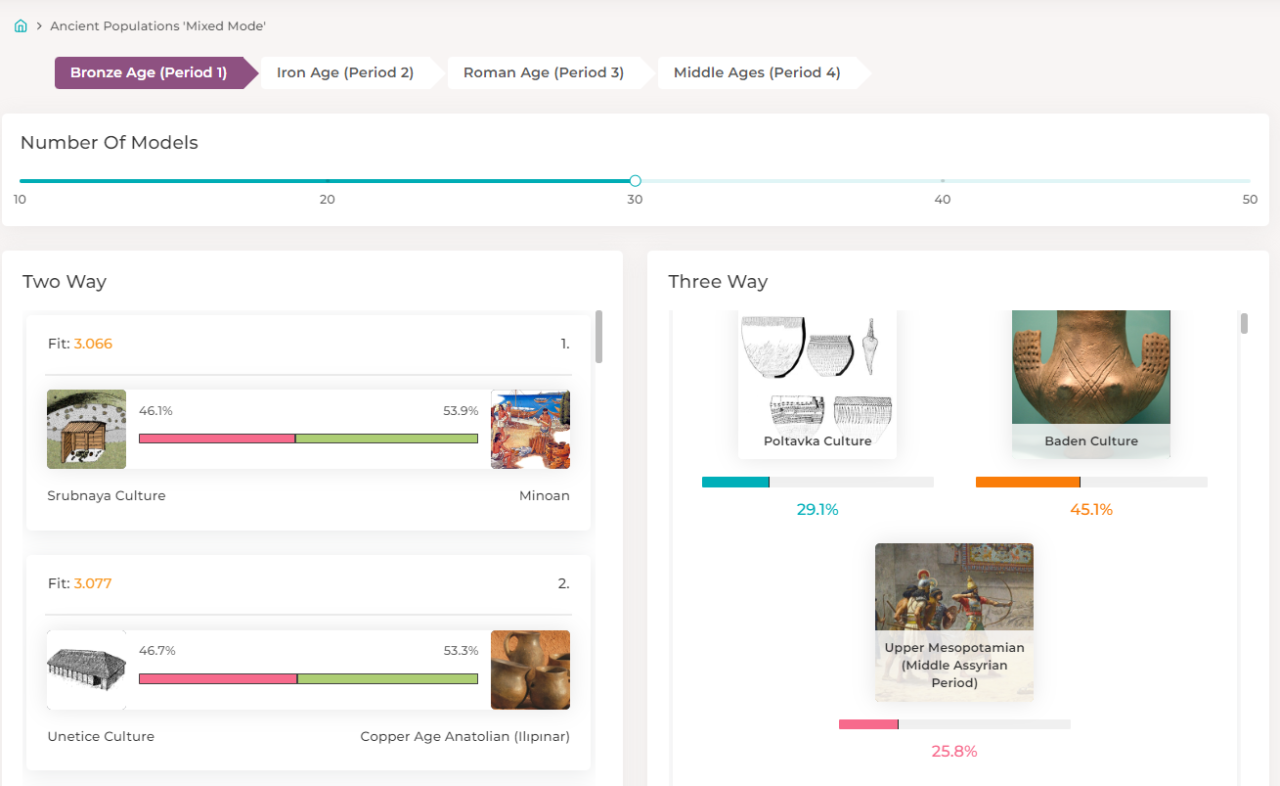Click the Srubnaya Culture hut image

pyautogui.click(x=87, y=429)
